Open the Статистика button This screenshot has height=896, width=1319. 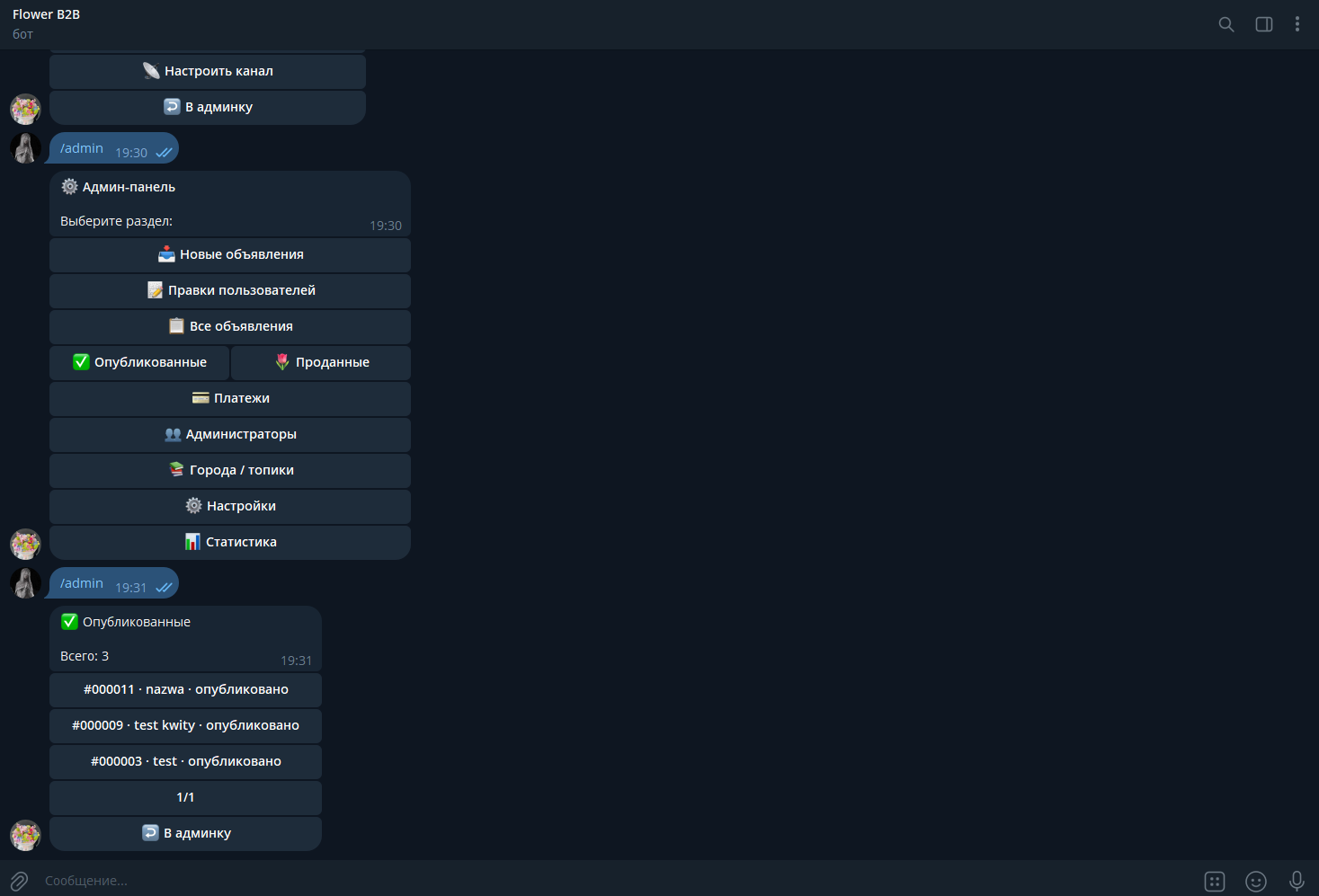230,542
